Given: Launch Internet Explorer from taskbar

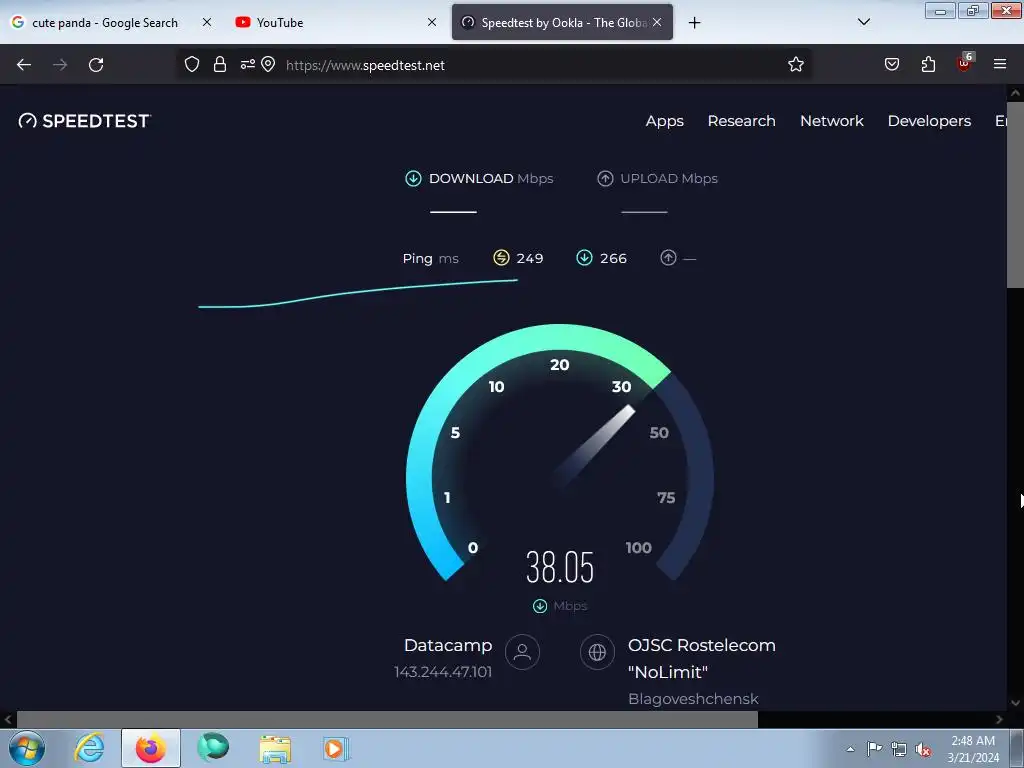Looking at the screenshot, I should [89, 748].
